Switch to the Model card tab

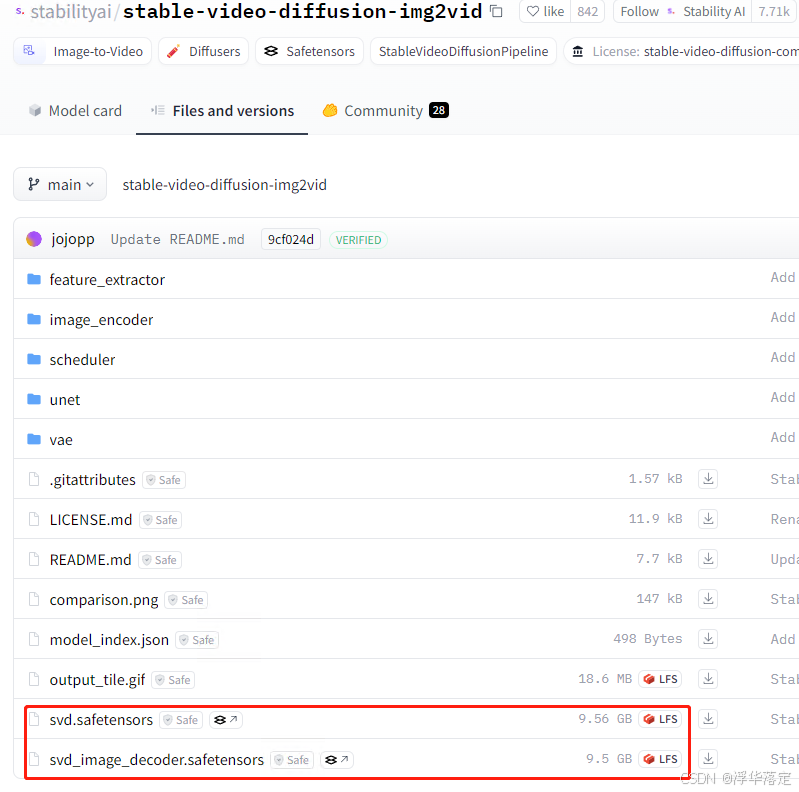point(75,111)
